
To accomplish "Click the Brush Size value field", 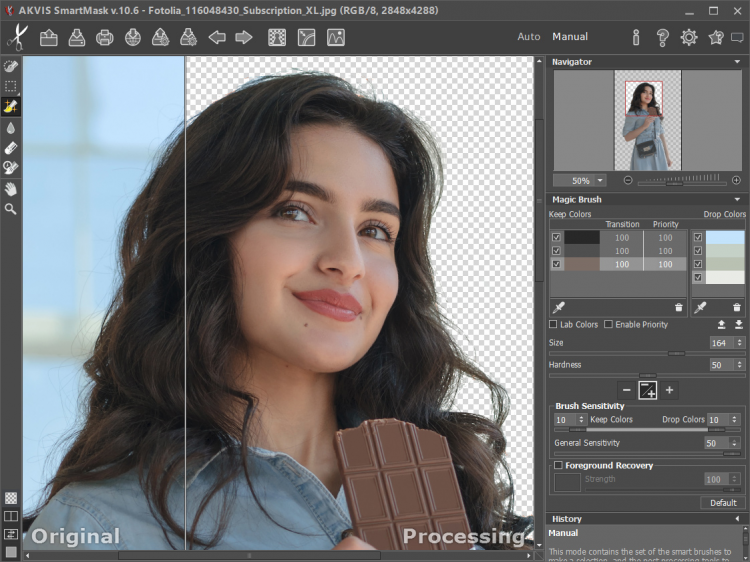I will point(718,343).
